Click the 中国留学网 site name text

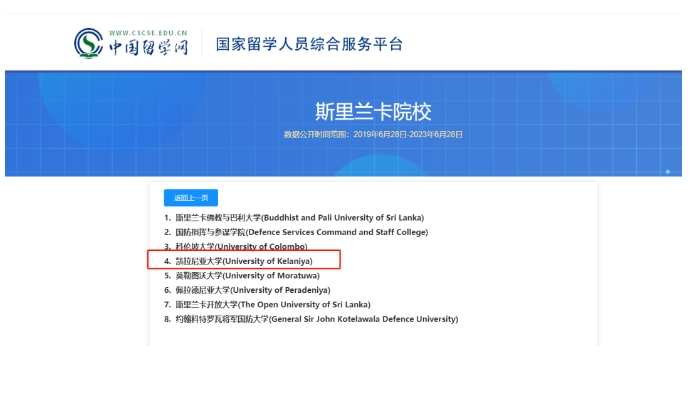[148, 47]
